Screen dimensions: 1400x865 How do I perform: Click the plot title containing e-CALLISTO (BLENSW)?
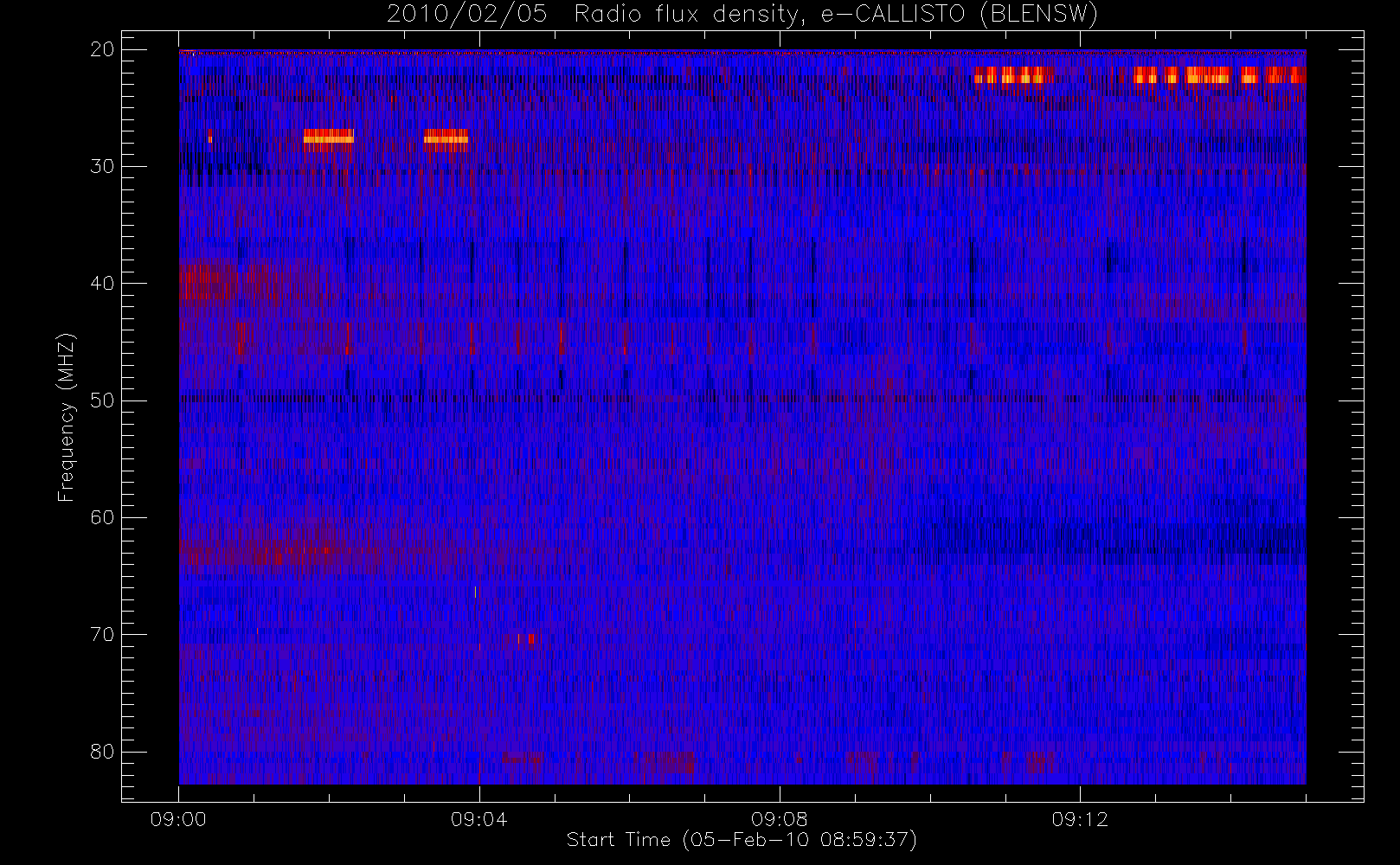[742, 15]
